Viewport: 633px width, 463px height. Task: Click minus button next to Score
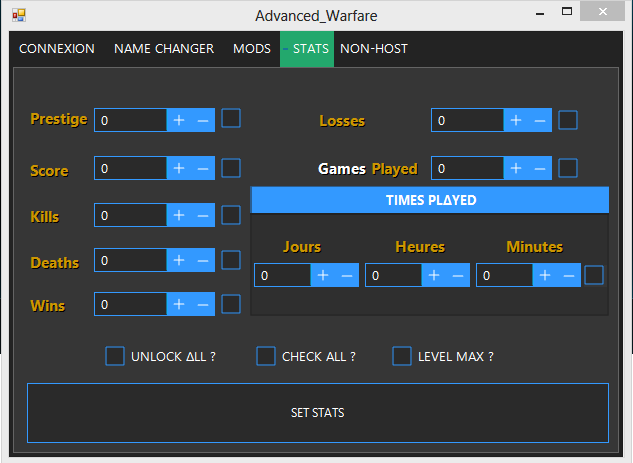click(203, 168)
